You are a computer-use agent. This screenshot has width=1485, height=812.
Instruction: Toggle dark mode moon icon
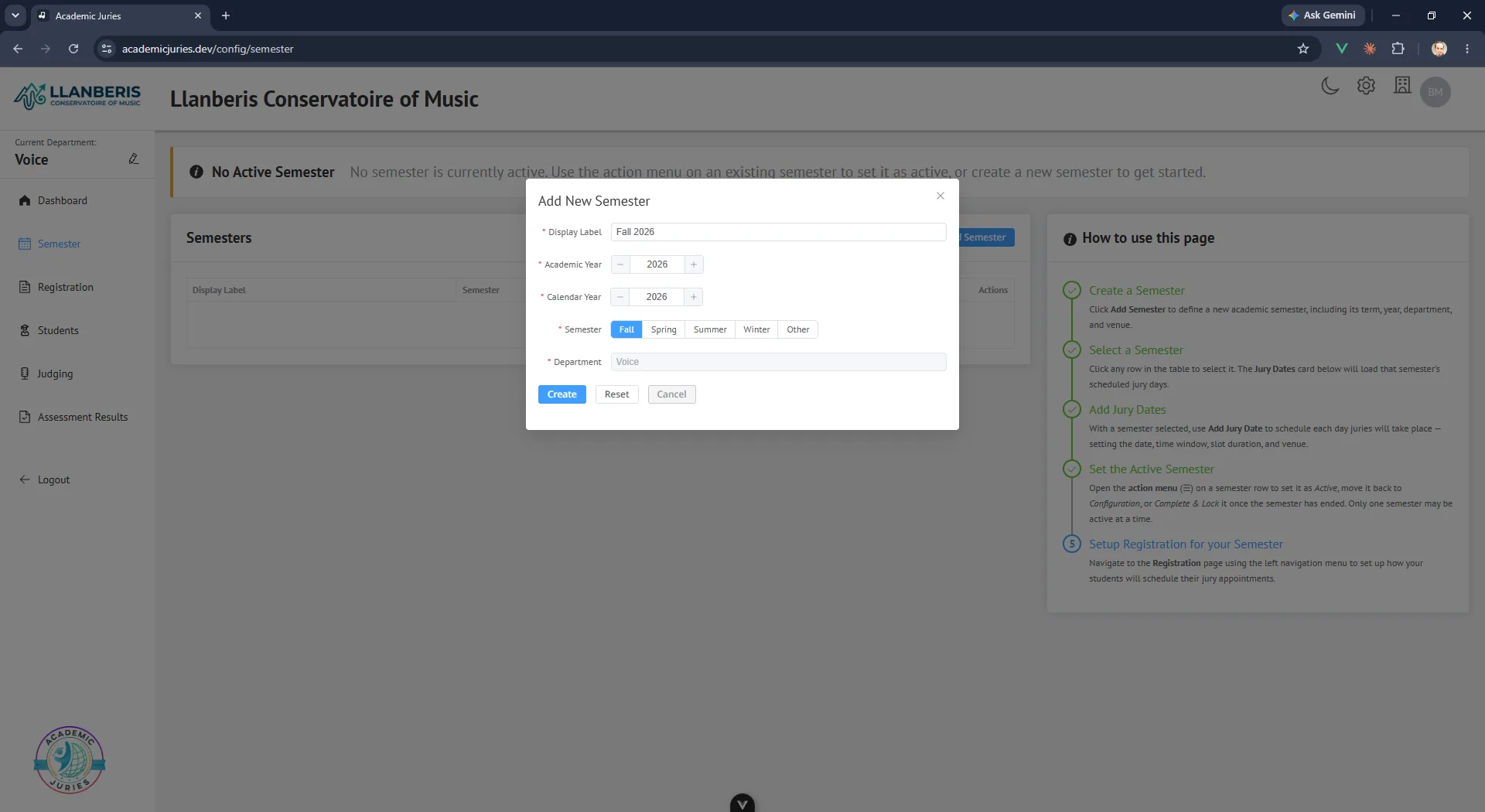[1330, 86]
